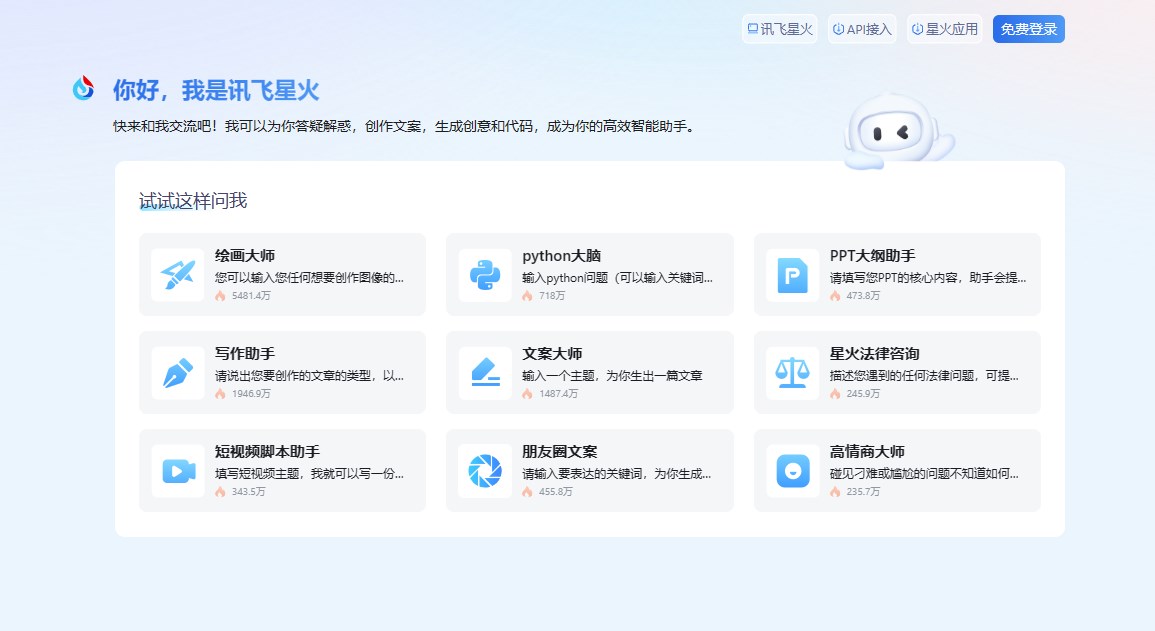
Task: Click the usage count 718万
Action: tap(552, 296)
